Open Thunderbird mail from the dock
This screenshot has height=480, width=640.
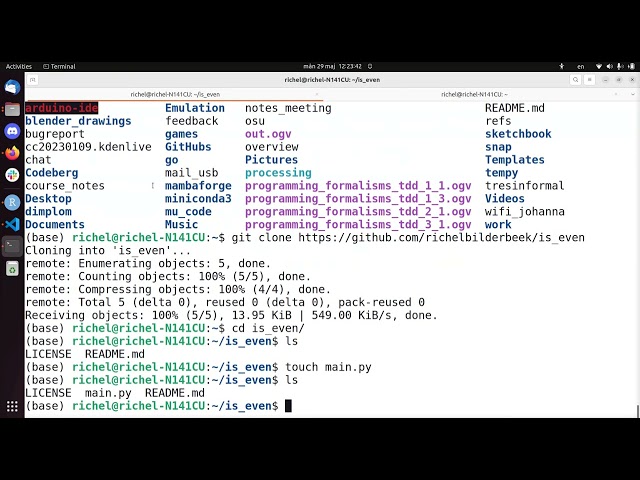12,87
